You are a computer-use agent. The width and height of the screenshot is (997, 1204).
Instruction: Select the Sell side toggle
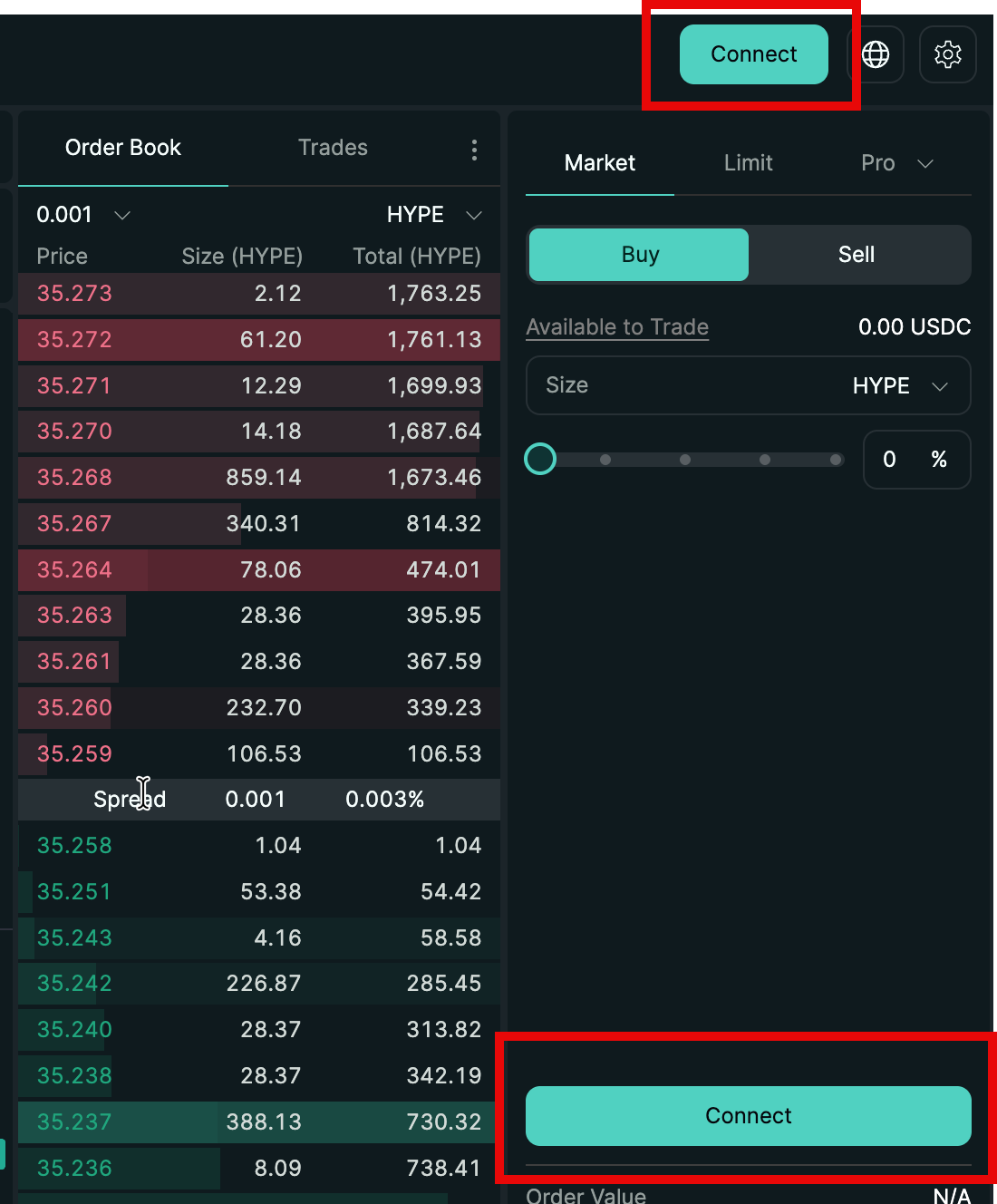pyautogui.click(x=857, y=255)
